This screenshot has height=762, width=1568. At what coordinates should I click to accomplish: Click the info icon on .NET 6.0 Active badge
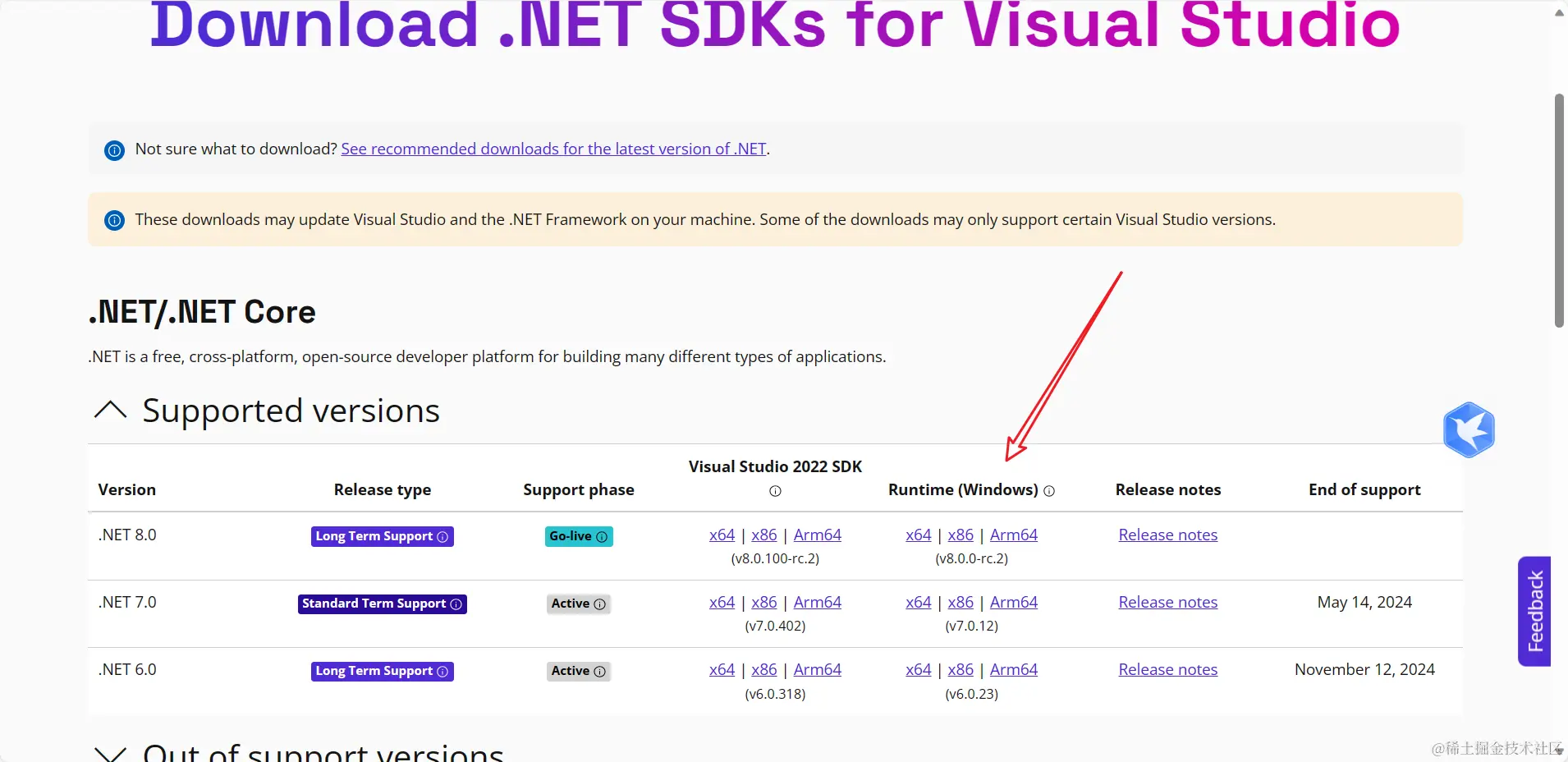tap(600, 672)
